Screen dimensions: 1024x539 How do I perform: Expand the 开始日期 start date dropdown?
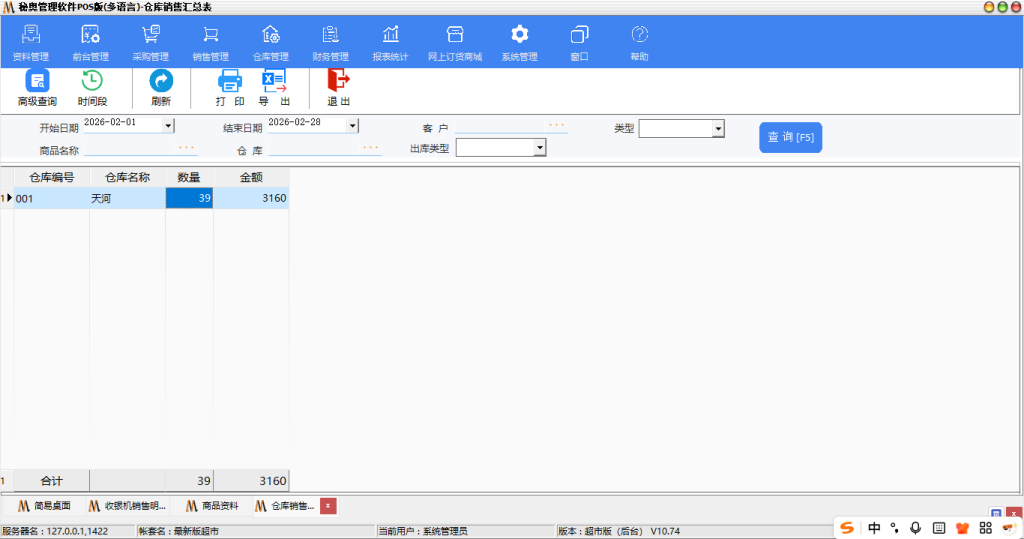click(x=168, y=126)
